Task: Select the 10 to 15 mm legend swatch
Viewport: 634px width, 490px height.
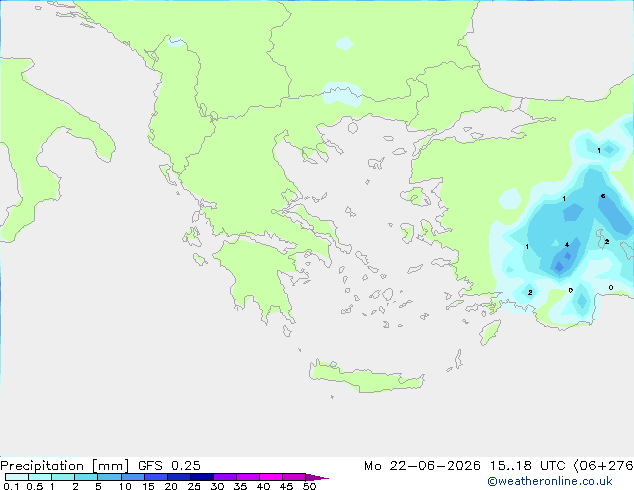Action: (x=132, y=477)
